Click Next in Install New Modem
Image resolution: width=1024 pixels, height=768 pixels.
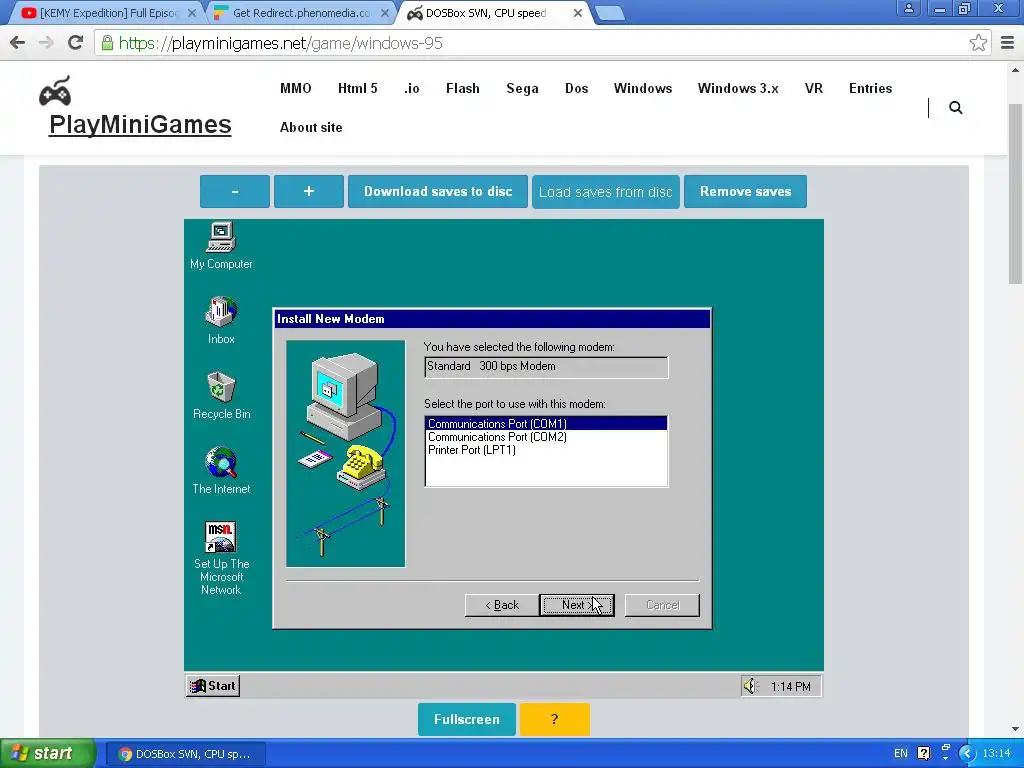577,605
